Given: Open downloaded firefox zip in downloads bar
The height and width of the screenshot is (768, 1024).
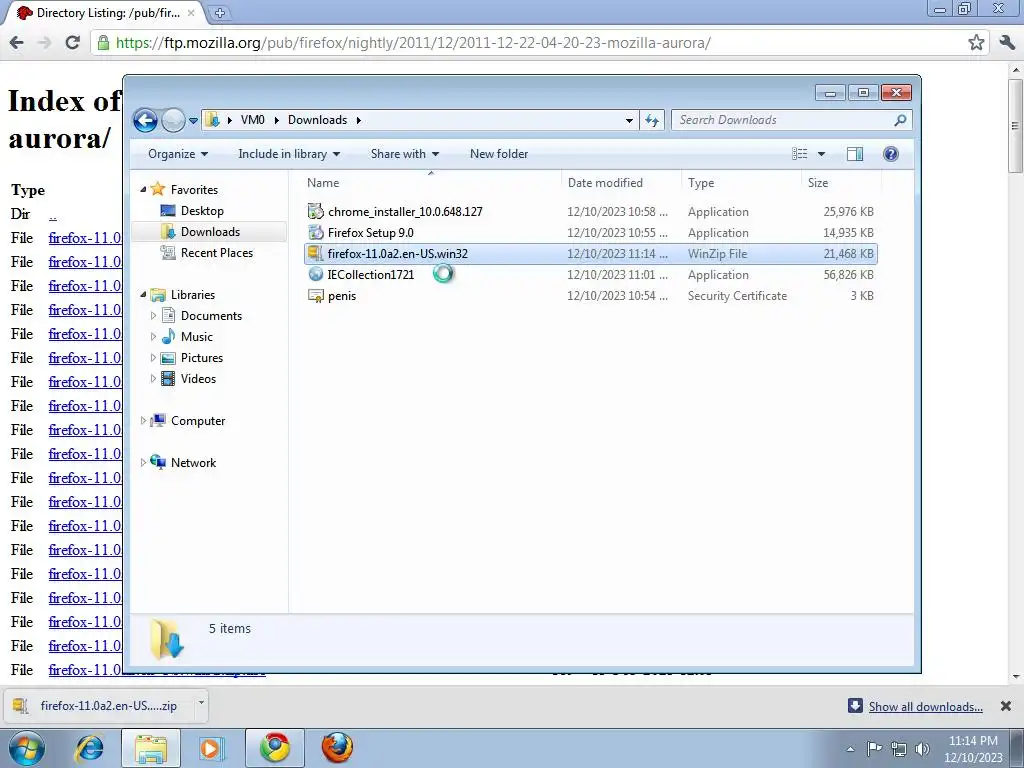Looking at the screenshot, I should pos(98,706).
